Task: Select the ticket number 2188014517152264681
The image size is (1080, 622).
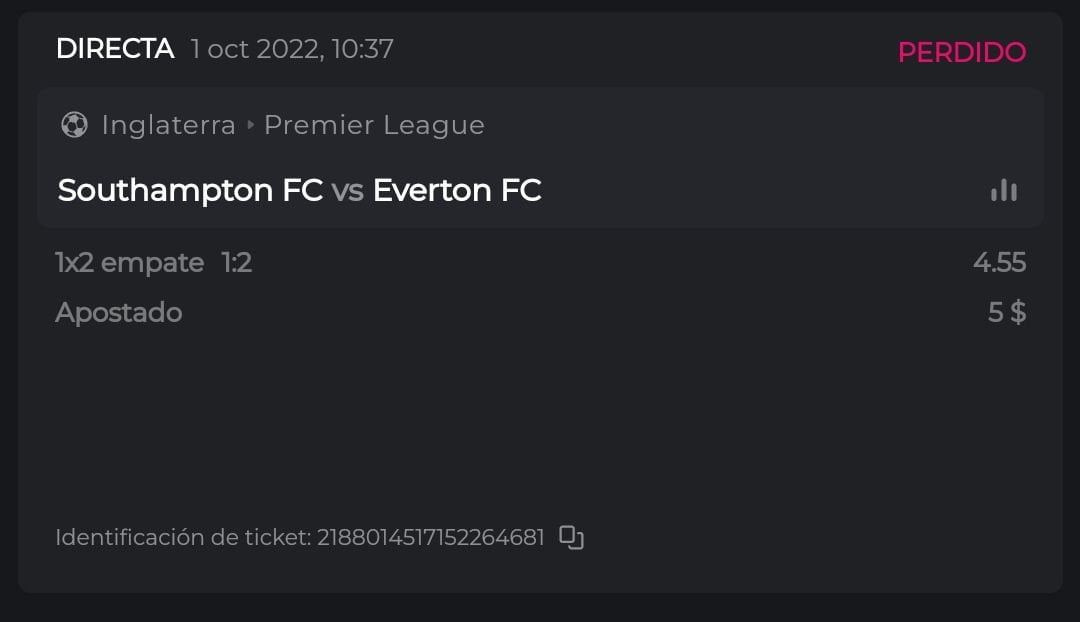Action: [430, 537]
